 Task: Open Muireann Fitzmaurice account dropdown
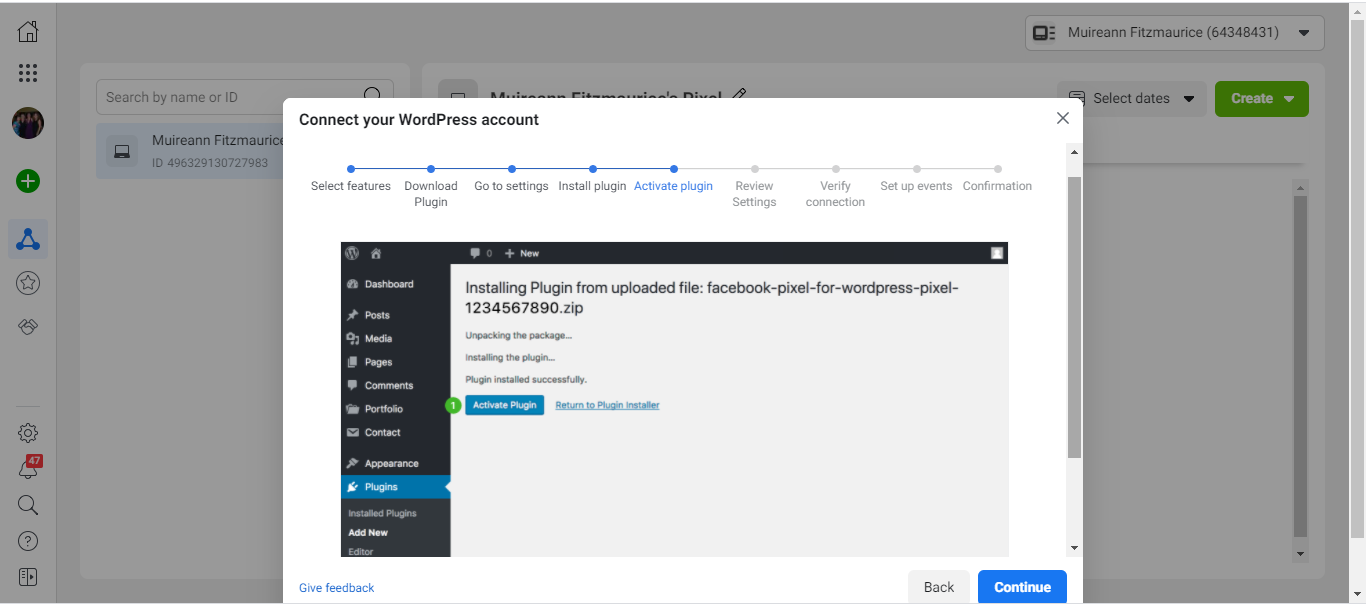[x=1174, y=33]
